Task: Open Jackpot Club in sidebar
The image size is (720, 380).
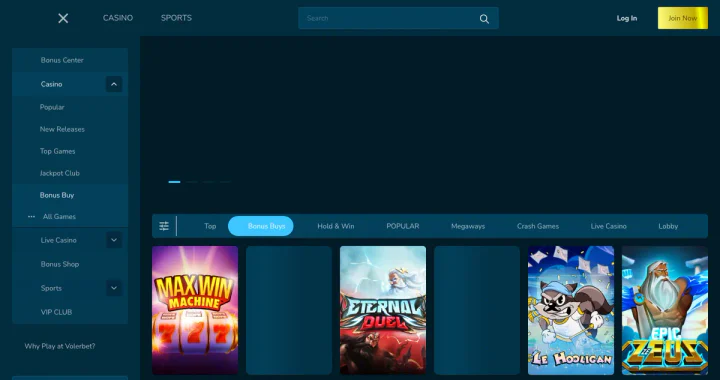Action: 60,173
